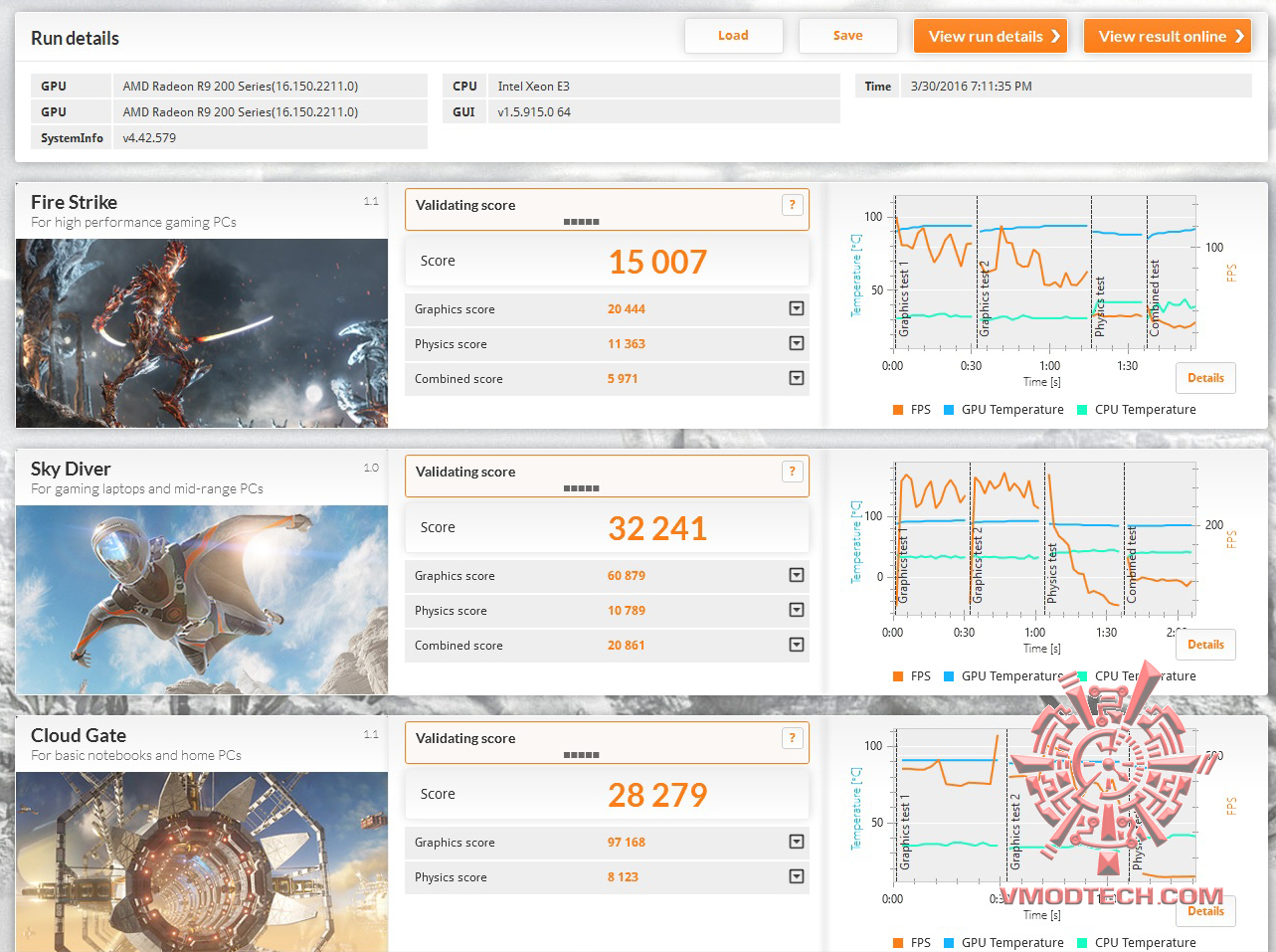Screen dimensions: 1276x952
Task: Click Fire Strike graphics score value 20 444
Action: 627,309
